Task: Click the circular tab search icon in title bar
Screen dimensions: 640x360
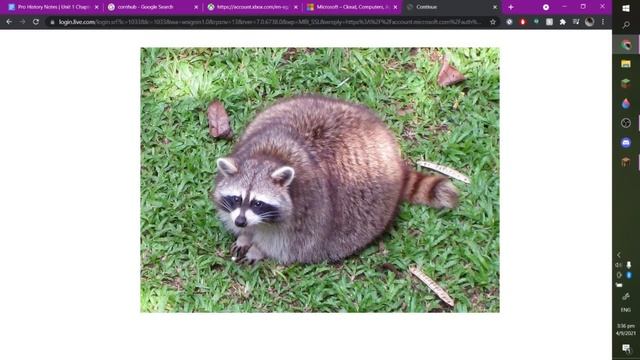Action: 546,7
